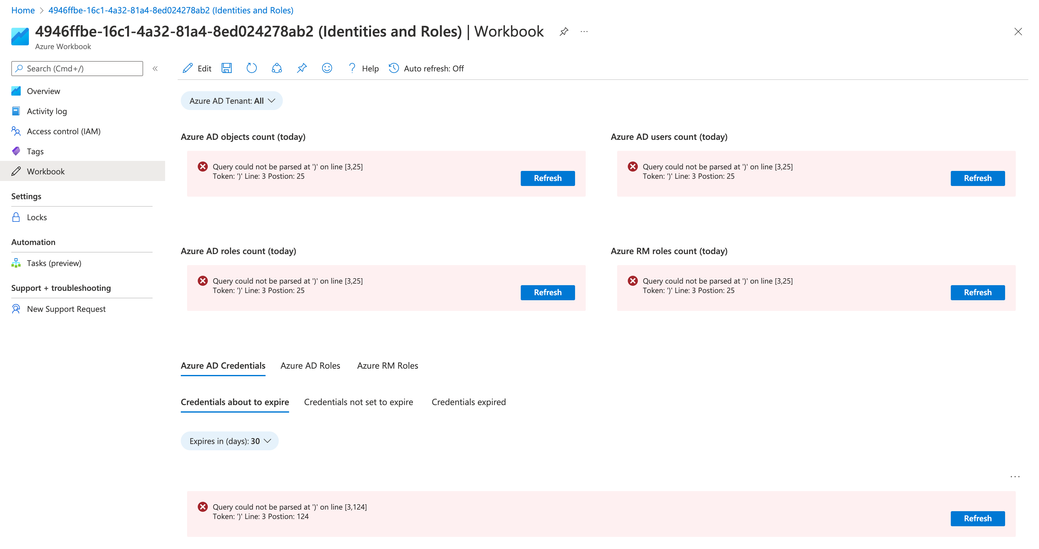The height and width of the screenshot is (549, 1039).
Task: Refresh the Azure AD objects count query
Action: [x=547, y=178]
